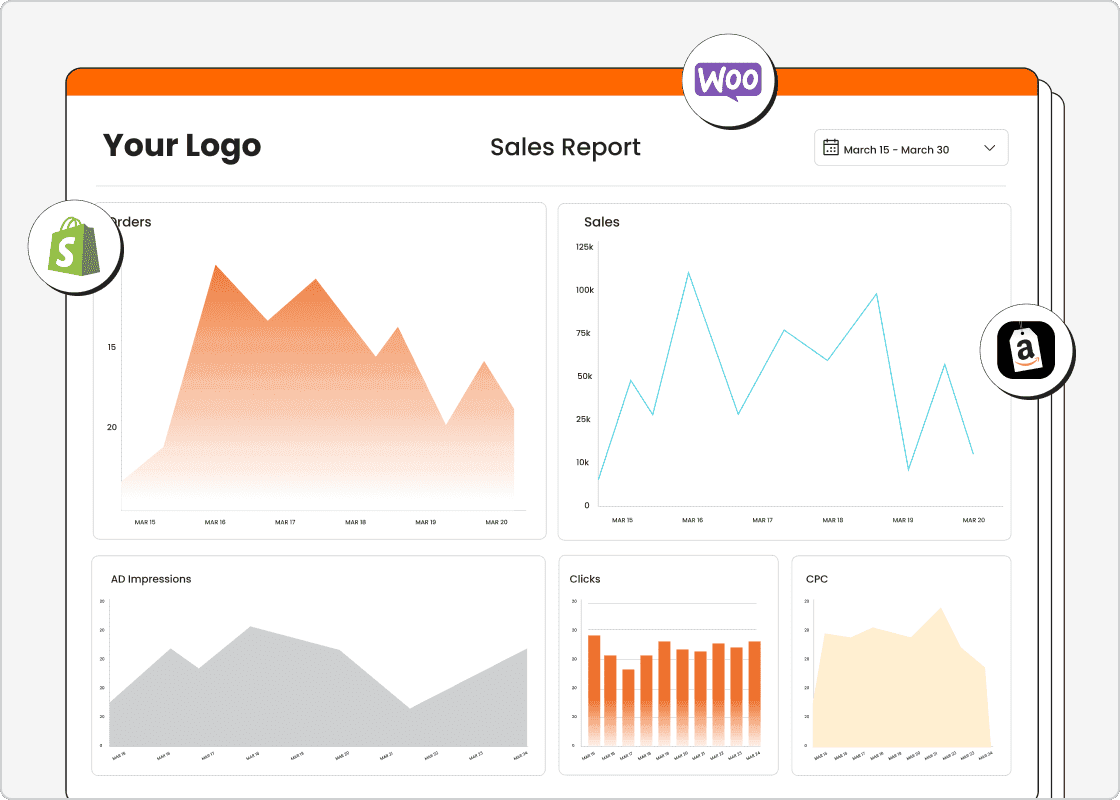This screenshot has width=1120, height=800.
Task: Click the Sales panel heading label
Action: tap(602, 222)
